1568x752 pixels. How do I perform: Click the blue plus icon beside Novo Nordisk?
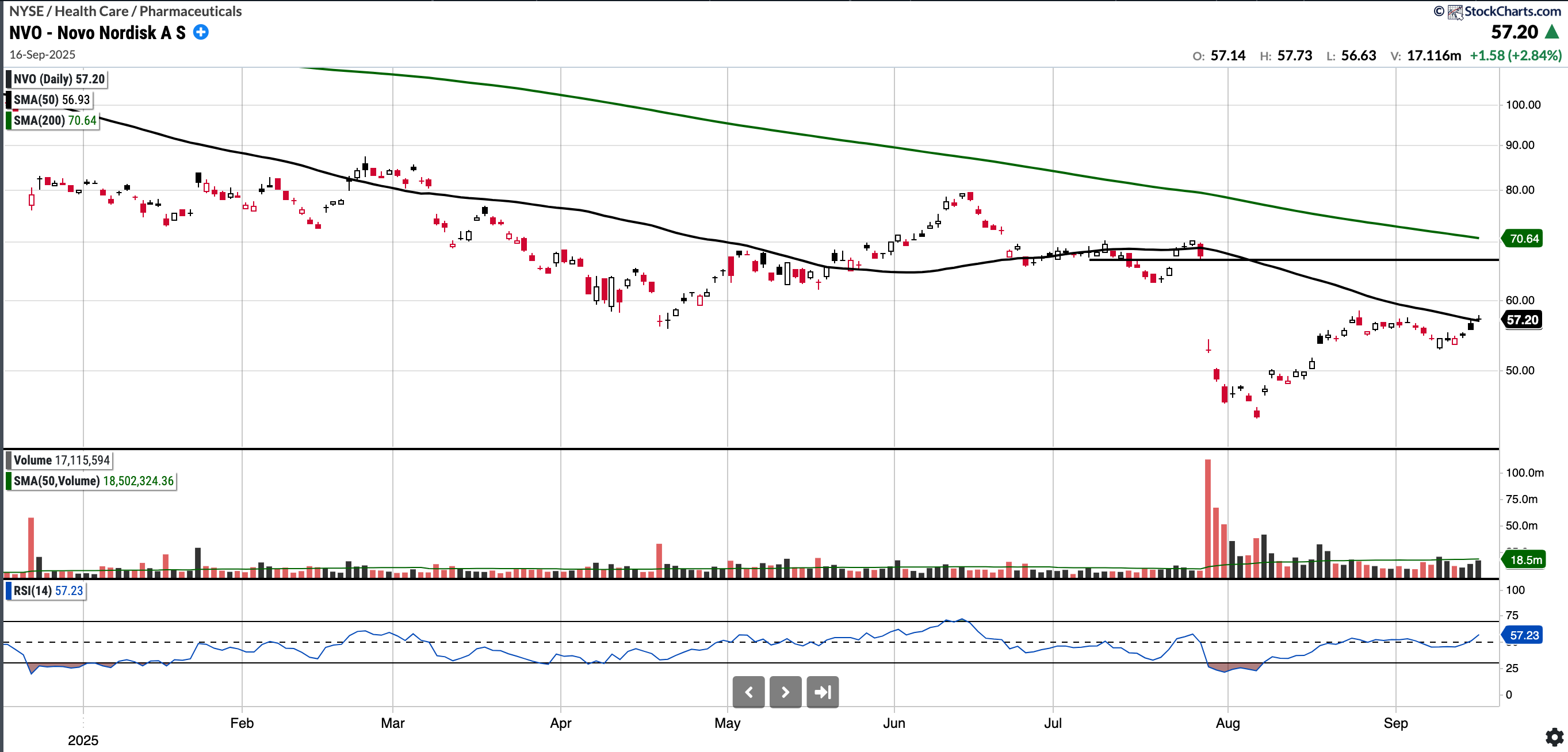point(201,32)
